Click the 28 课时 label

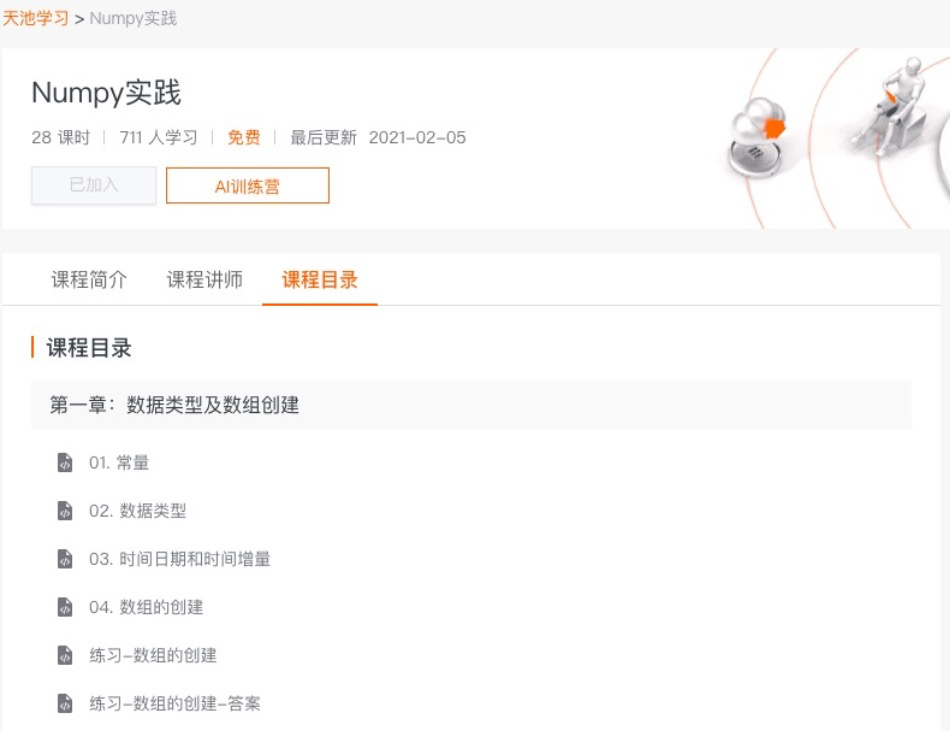pos(61,137)
